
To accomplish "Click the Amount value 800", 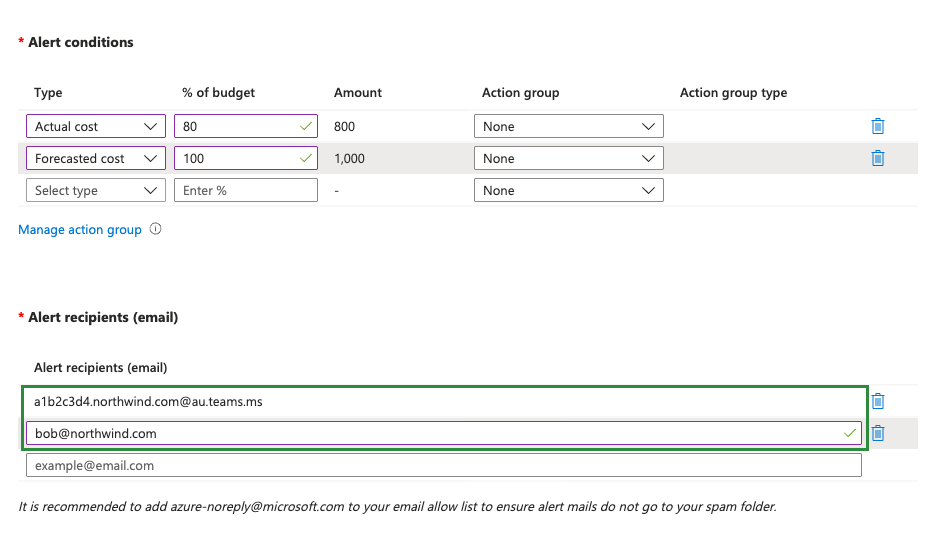I will pyautogui.click(x=344, y=127).
